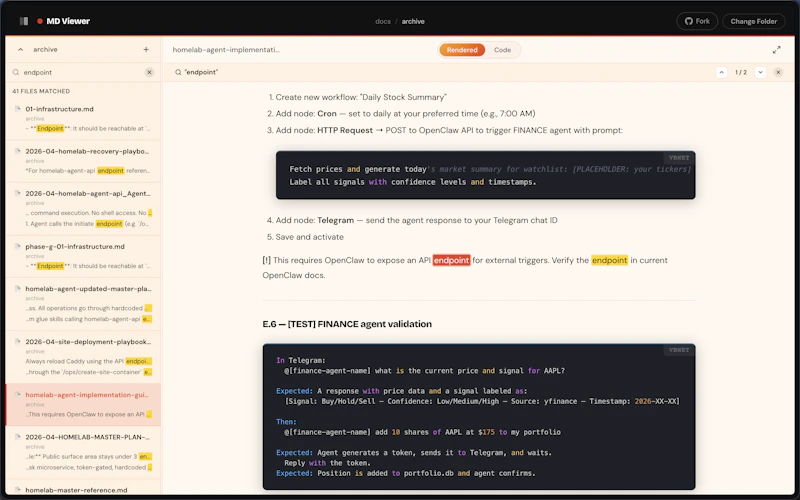Toggle the sidebar panel icon

click(24, 21)
